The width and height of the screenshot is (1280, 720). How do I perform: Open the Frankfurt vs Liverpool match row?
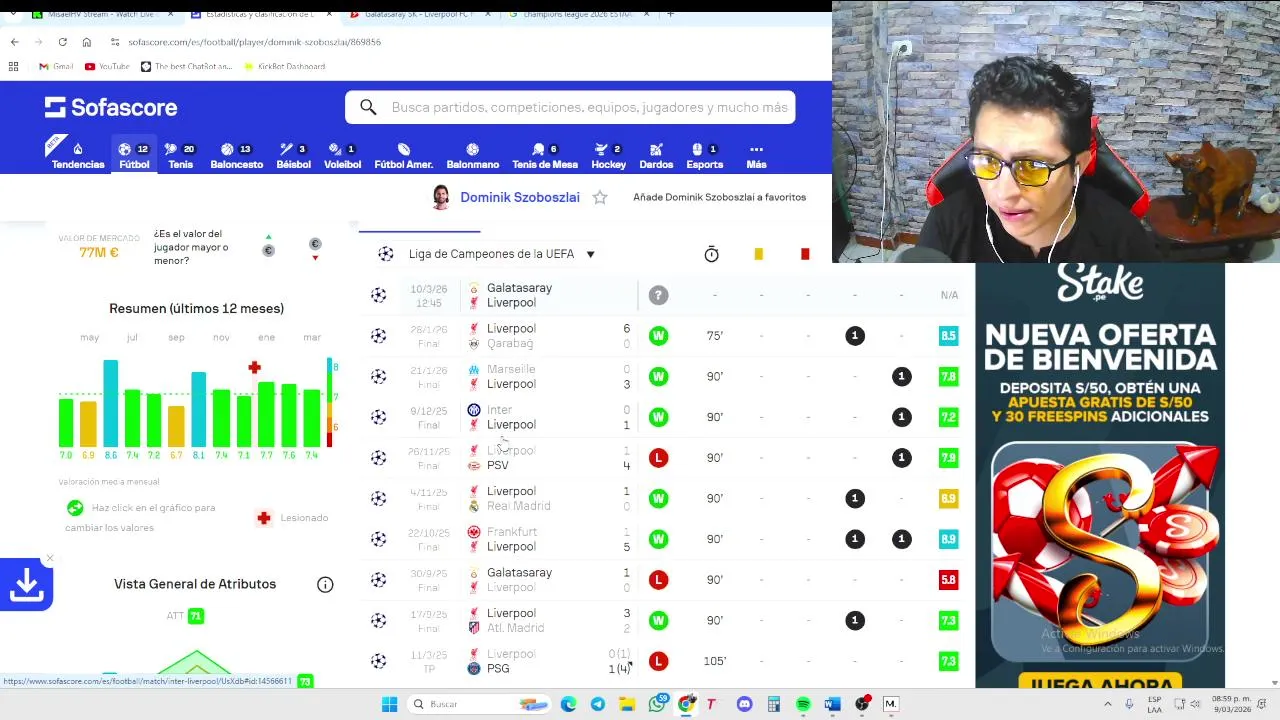664,539
